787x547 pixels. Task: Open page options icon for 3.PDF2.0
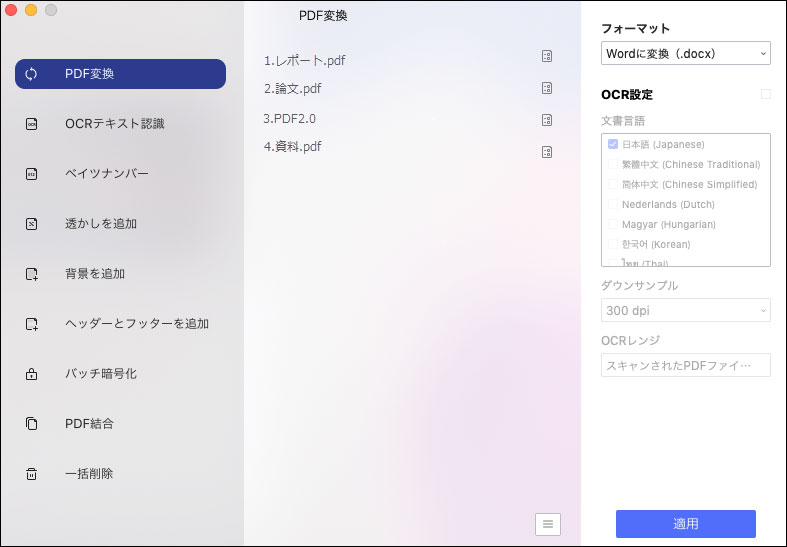coord(547,120)
